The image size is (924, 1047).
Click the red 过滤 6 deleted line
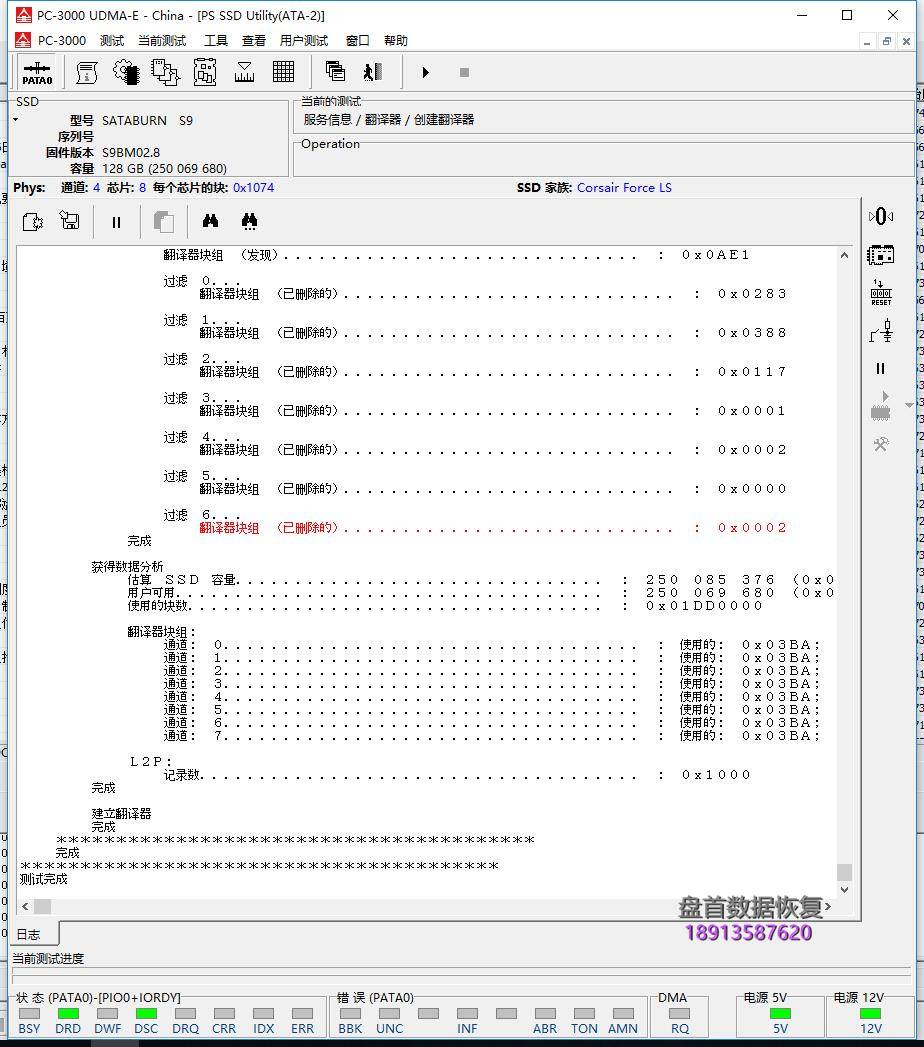[x=493, y=528]
